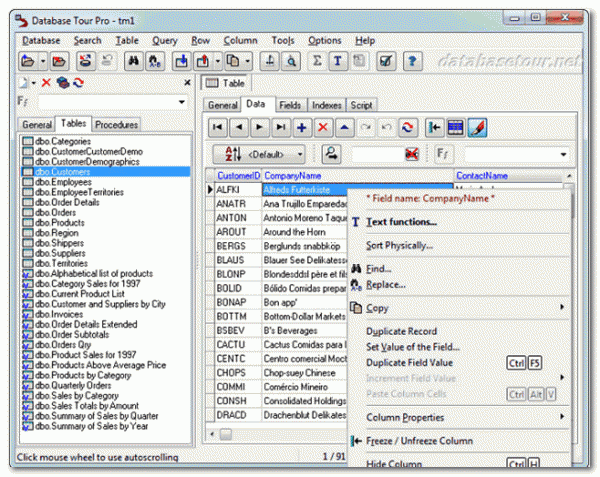Click the blue question mark help icon
The image size is (600, 477).
click(x=412, y=61)
